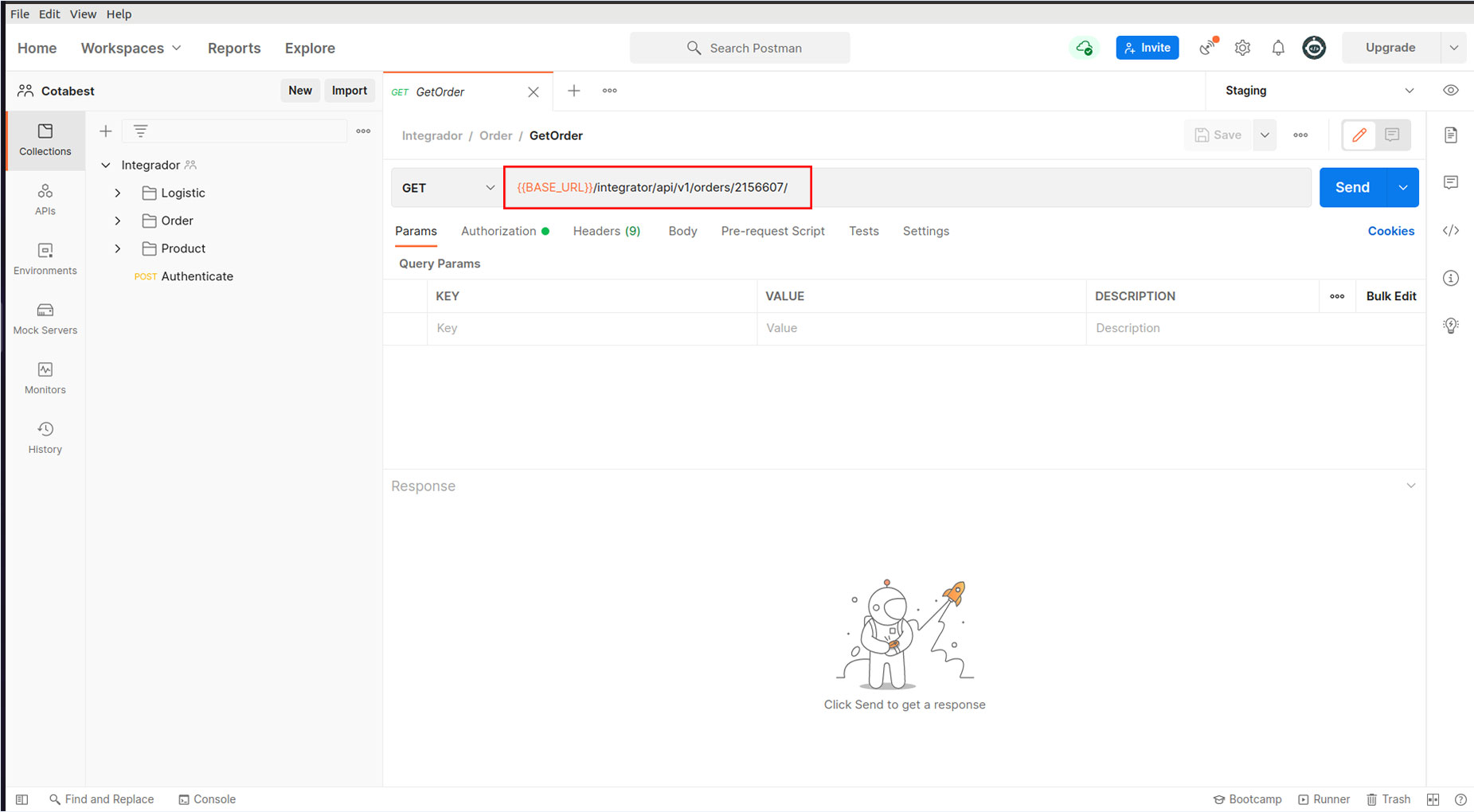Screen dimensions: 1474x812
Task: Open the satellite capture requests icon
Action: tap(1208, 48)
